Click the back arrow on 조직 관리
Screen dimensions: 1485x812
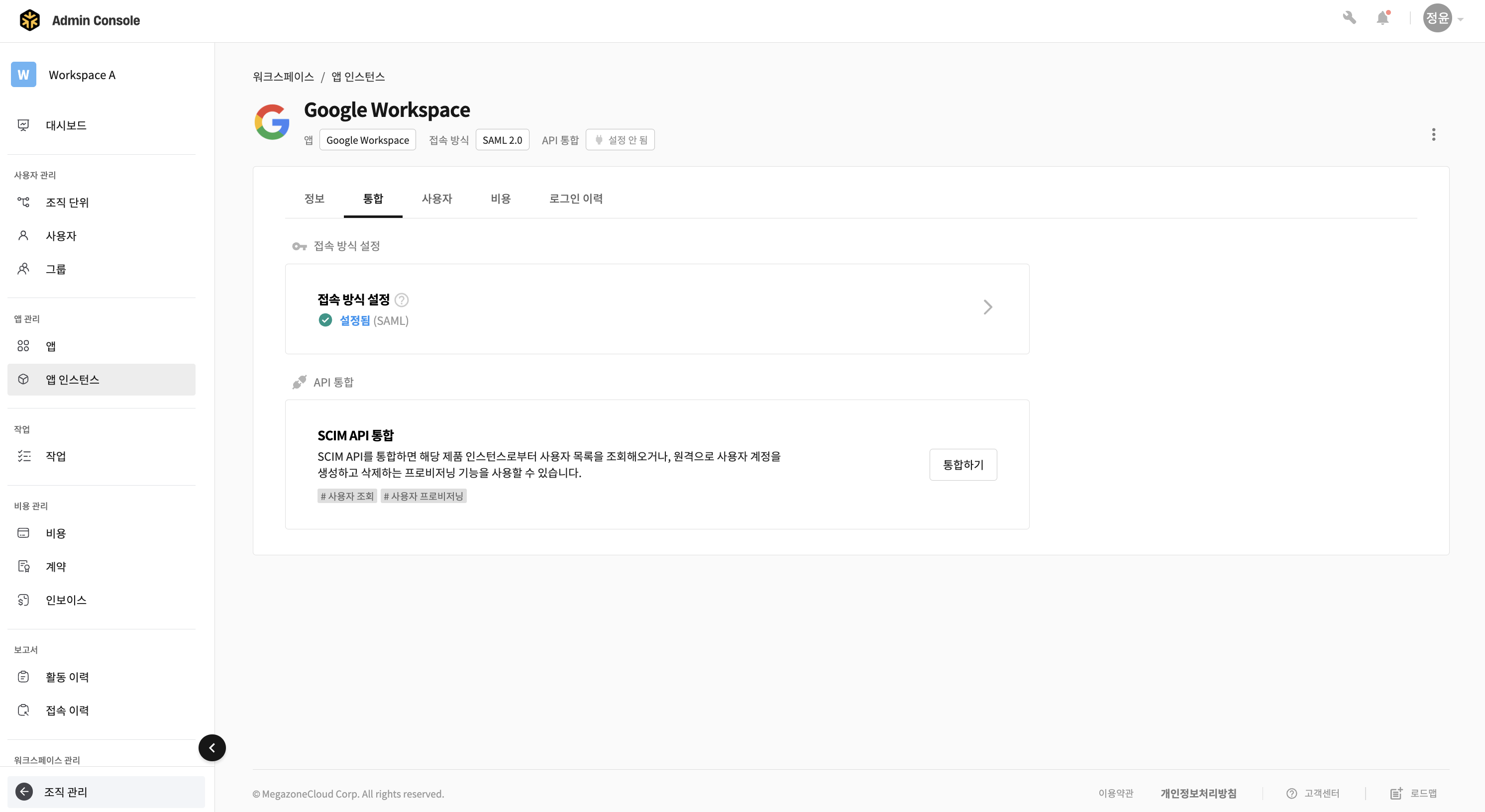coord(24,791)
